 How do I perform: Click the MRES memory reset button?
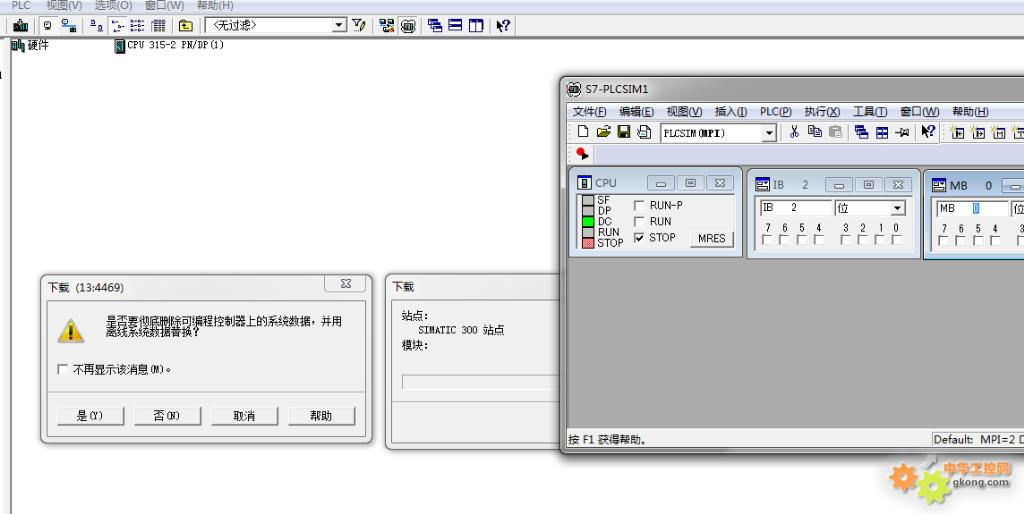pyautogui.click(x=712, y=238)
